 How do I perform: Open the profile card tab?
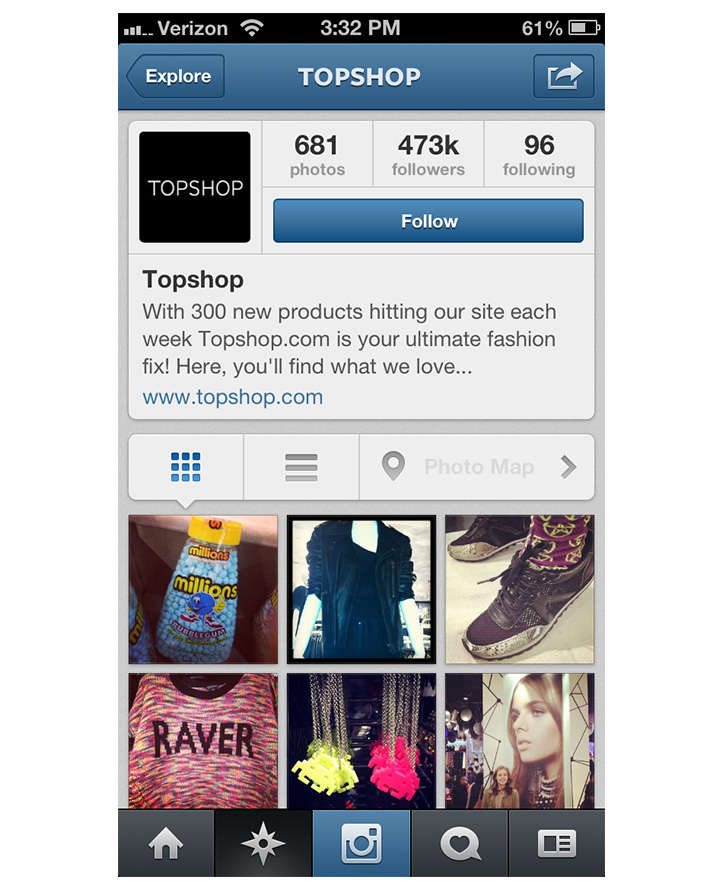(557, 843)
